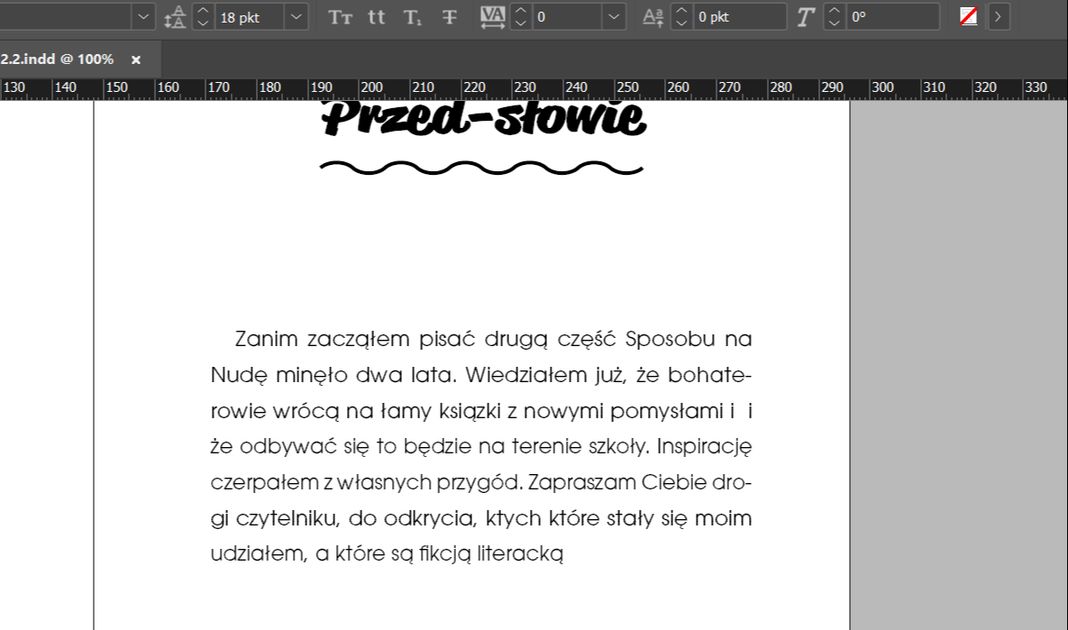Click the word Zanim in the paragraph
The width and height of the screenshot is (1068, 630).
point(266,338)
